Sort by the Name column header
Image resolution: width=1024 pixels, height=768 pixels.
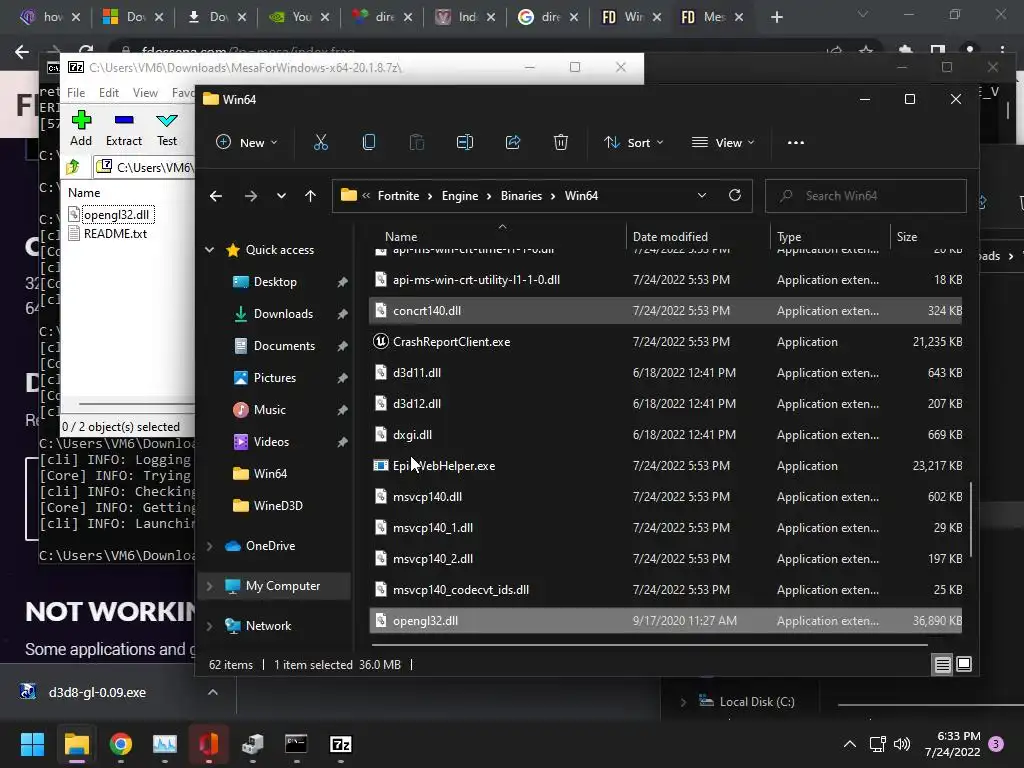pyautogui.click(x=401, y=237)
